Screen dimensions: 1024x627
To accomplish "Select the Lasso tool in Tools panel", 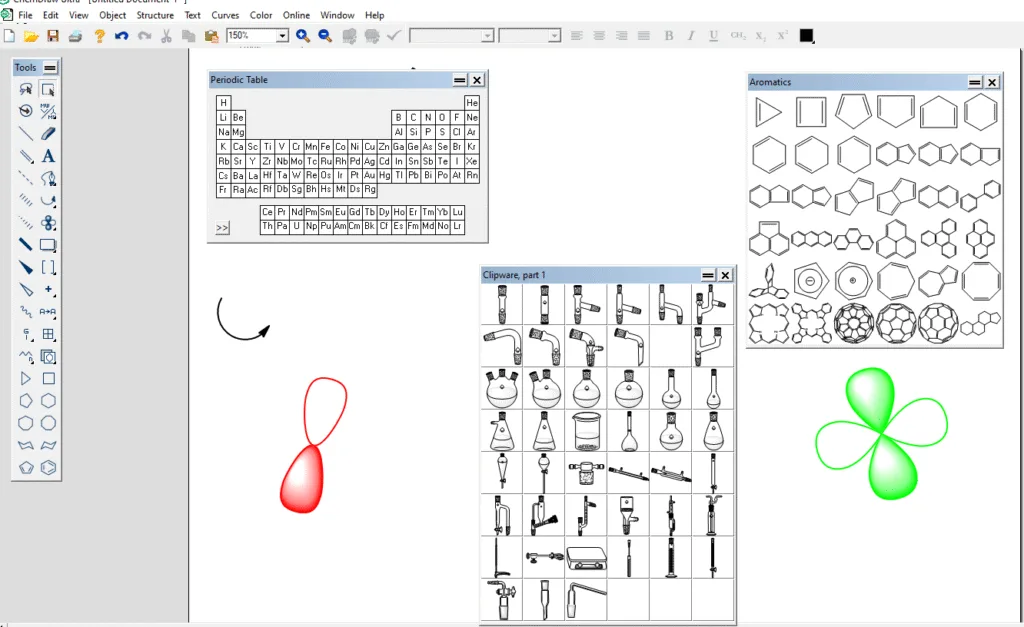I will [25, 89].
